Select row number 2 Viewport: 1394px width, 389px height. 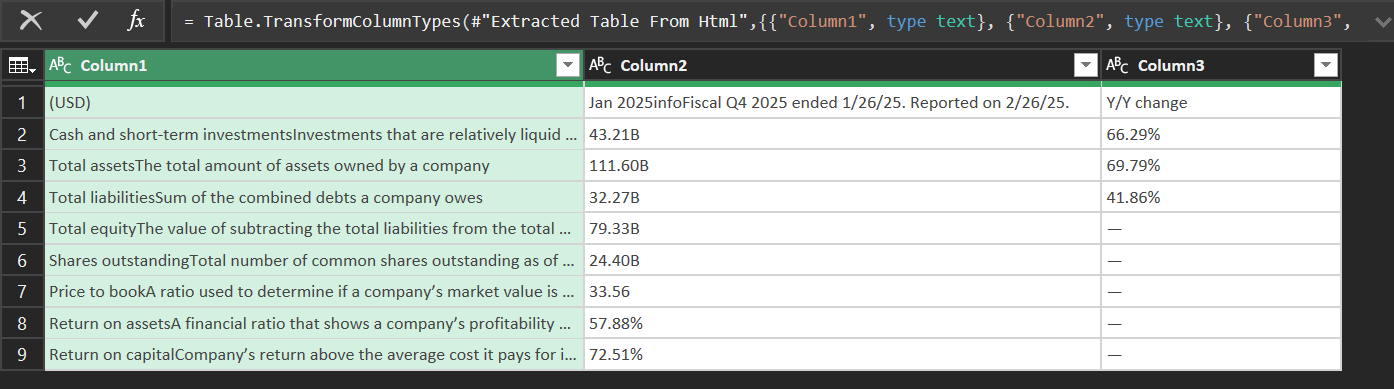point(22,134)
